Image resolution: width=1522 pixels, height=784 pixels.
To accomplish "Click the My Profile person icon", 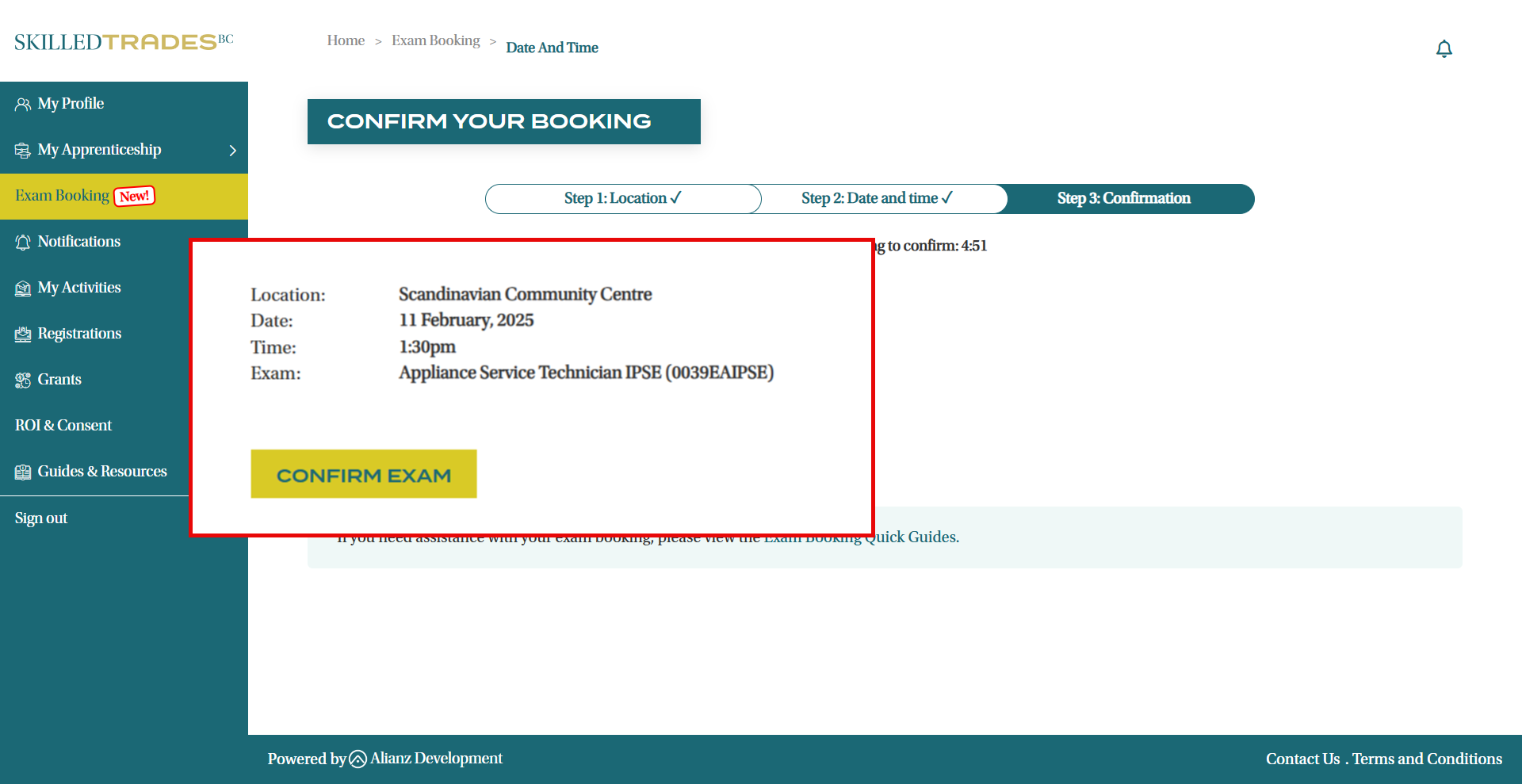I will click(23, 105).
